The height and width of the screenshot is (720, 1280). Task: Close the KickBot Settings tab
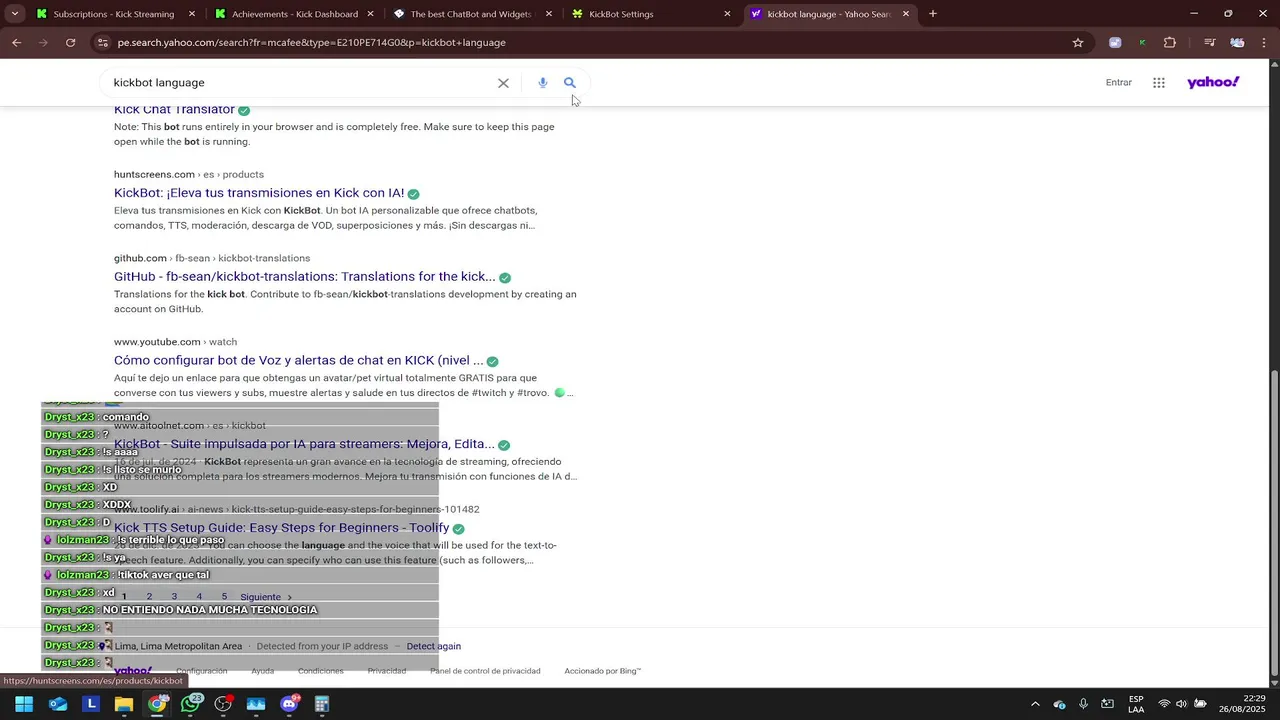(x=727, y=14)
